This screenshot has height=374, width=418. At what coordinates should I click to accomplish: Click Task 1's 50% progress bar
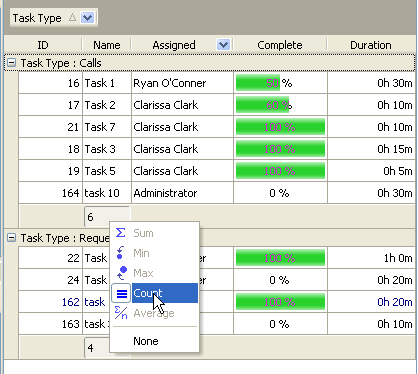click(x=258, y=83)
